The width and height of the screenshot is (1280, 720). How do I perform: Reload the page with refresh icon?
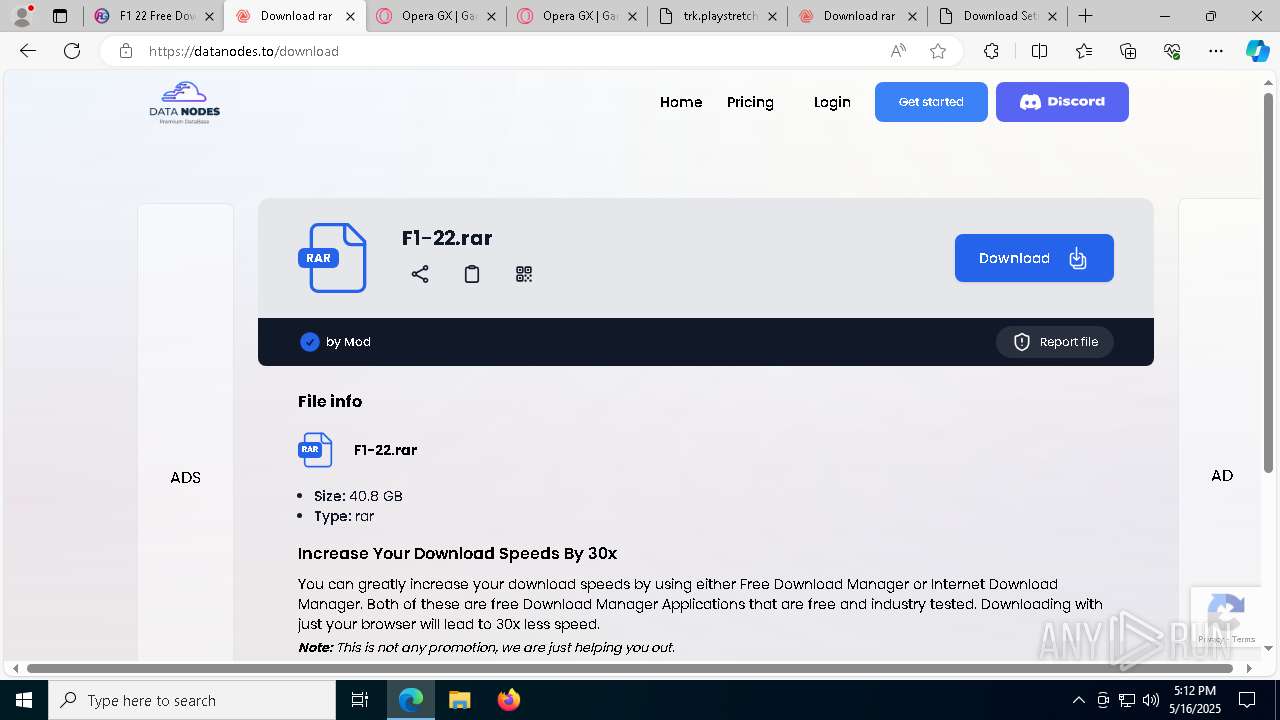72,51
